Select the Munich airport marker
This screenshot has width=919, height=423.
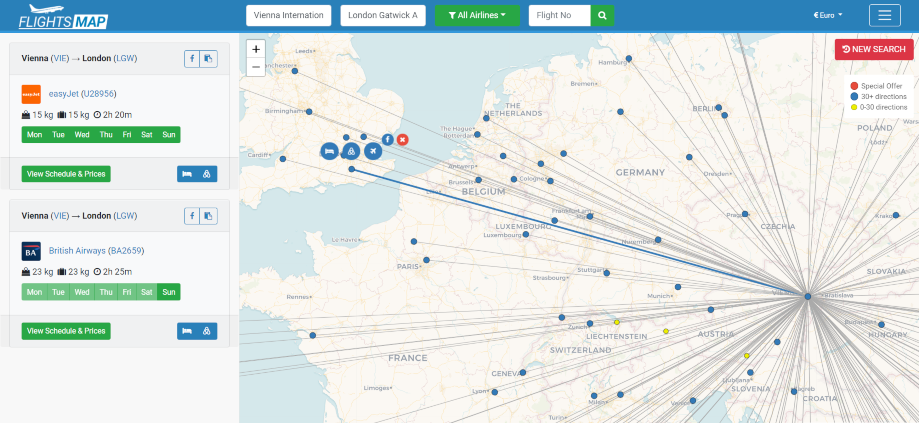678,287
